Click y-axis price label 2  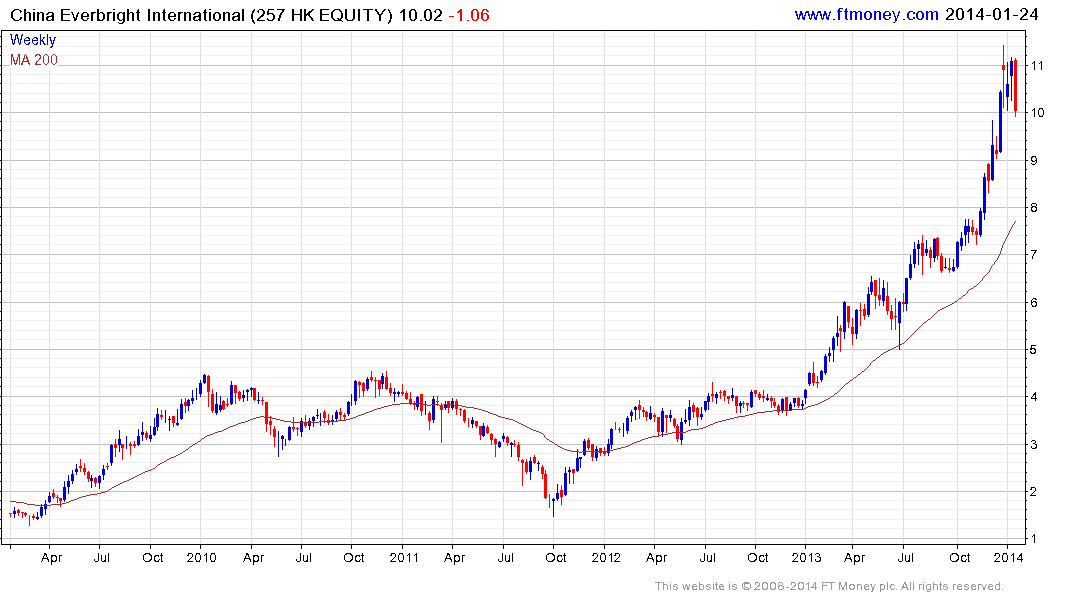[x=1035, y=492]
